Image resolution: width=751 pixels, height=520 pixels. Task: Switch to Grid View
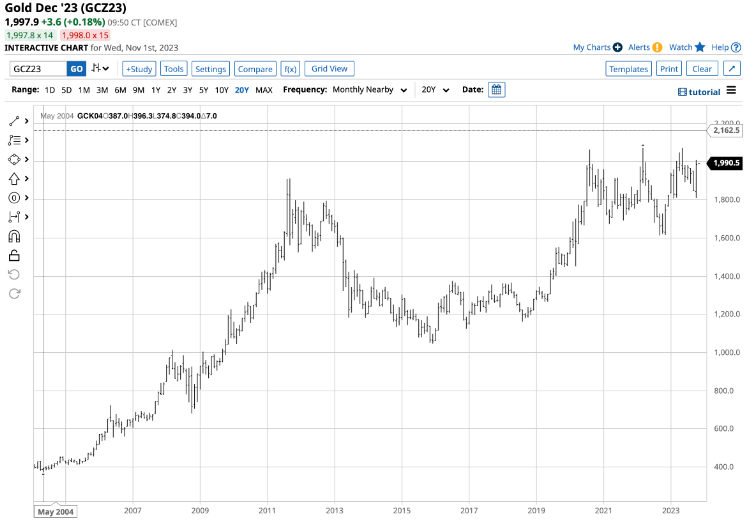(x=330, y=68)
